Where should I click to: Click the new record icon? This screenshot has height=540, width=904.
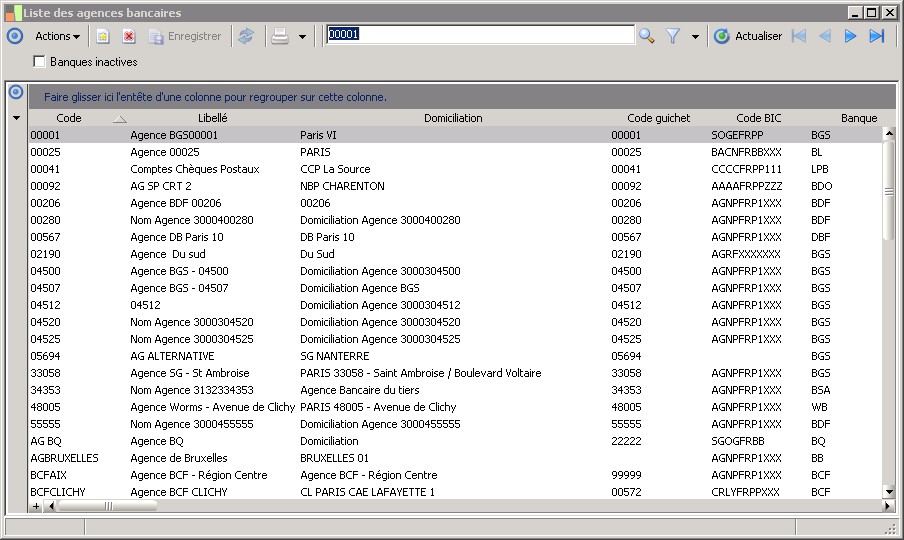[102, 36]
